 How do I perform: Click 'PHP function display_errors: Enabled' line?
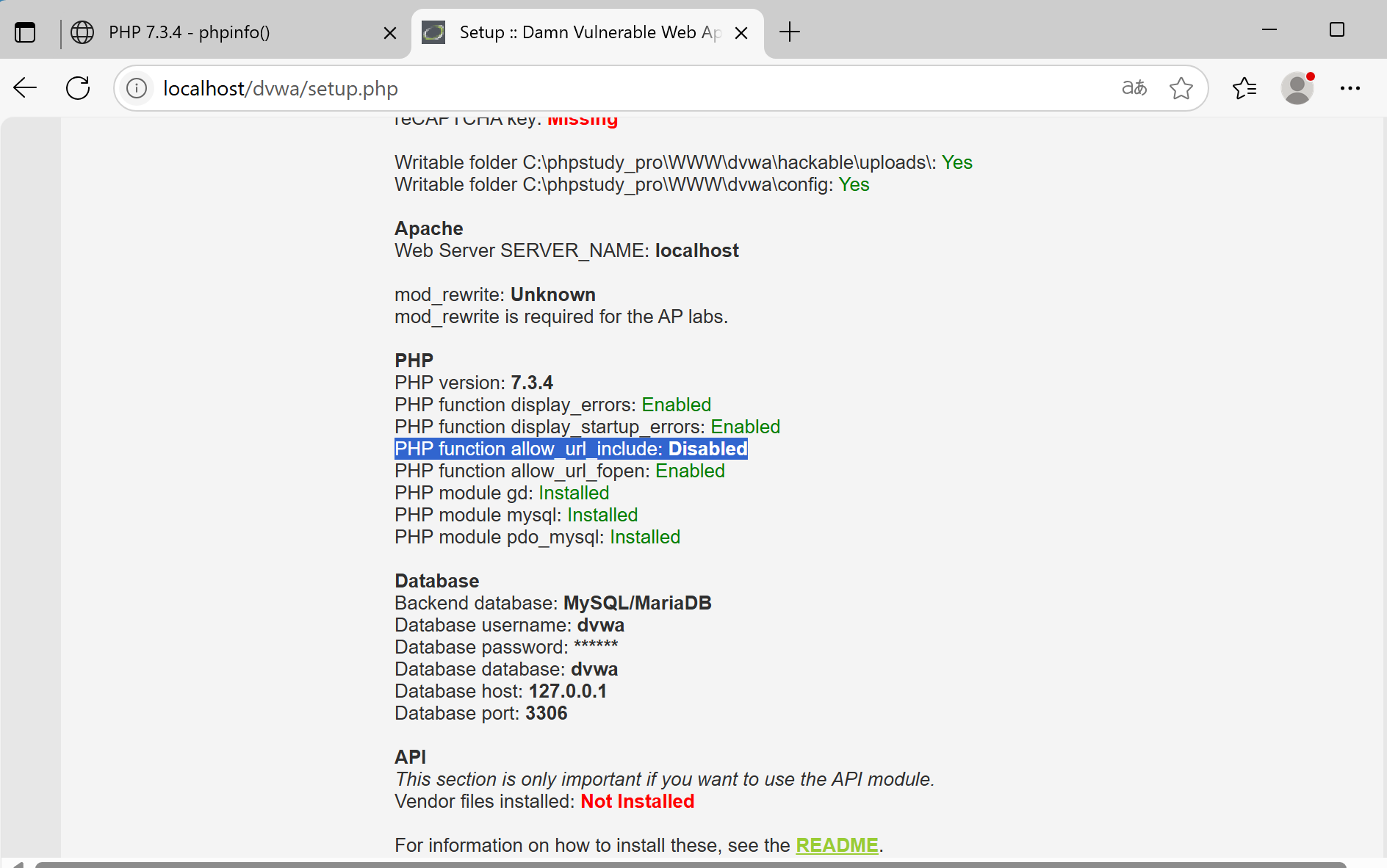[x=552, y=405]
